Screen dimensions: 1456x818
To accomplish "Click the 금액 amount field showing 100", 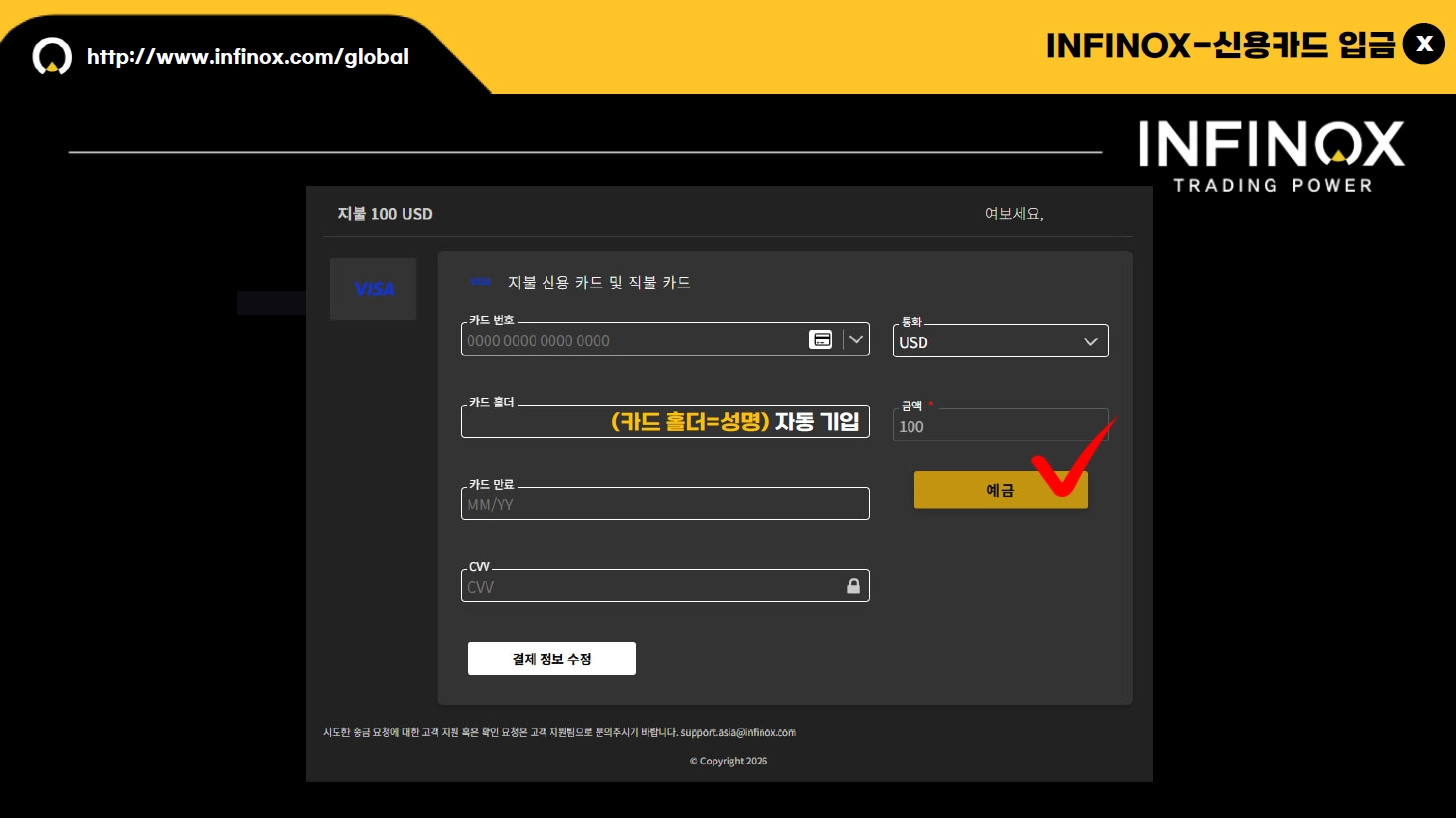I will pos(1000,425).
